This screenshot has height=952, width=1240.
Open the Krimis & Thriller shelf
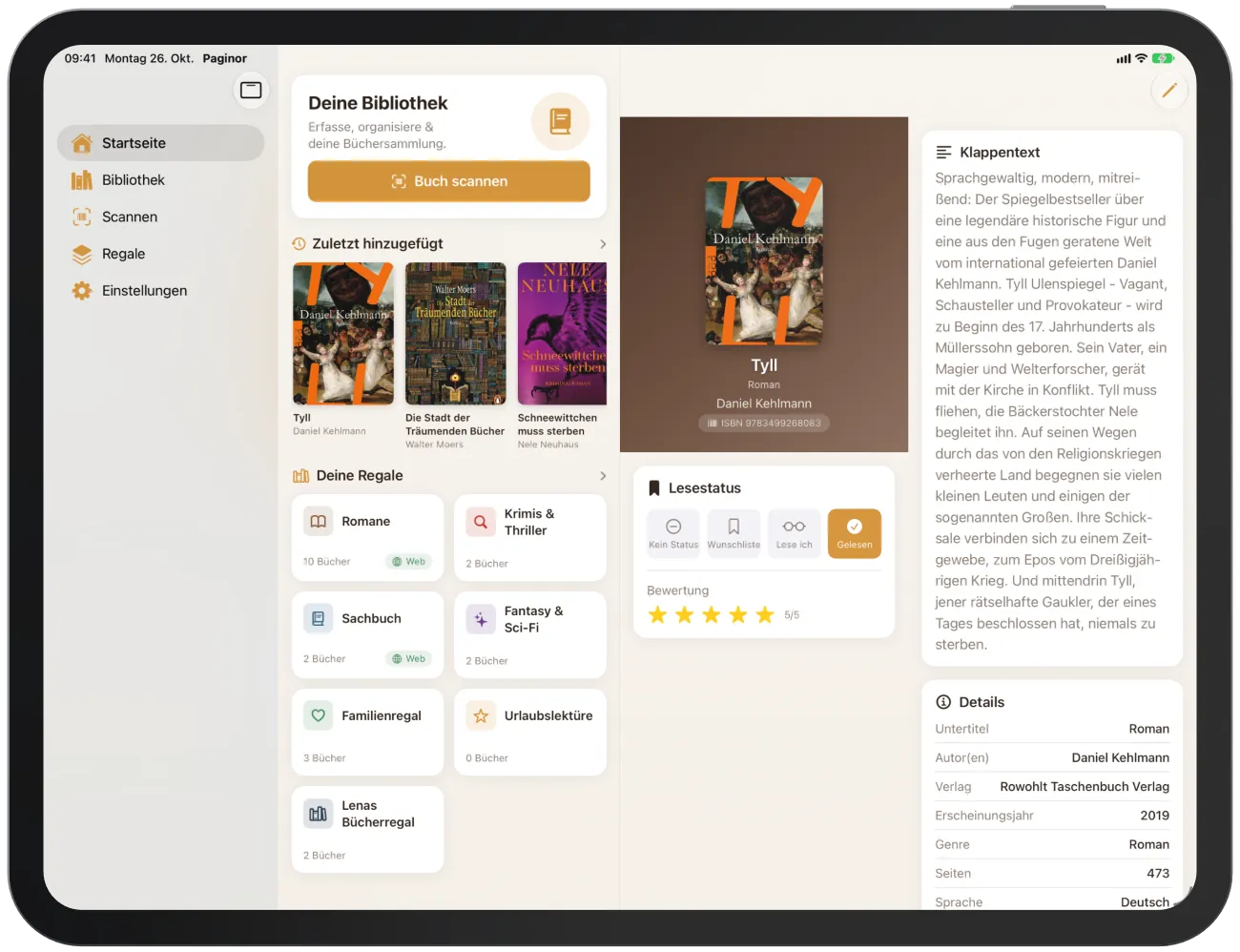[x=530, y=537]
